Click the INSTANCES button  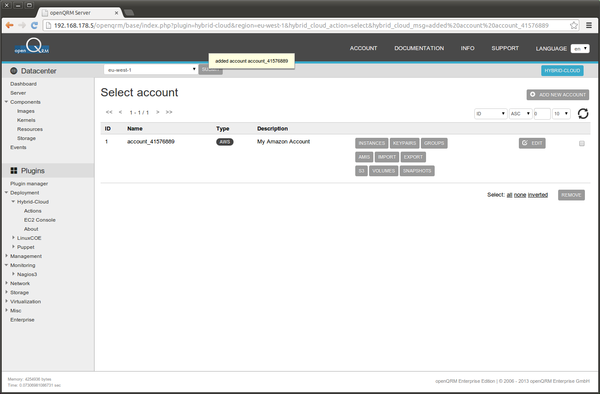pyautogui.click(x=372, y=143)
